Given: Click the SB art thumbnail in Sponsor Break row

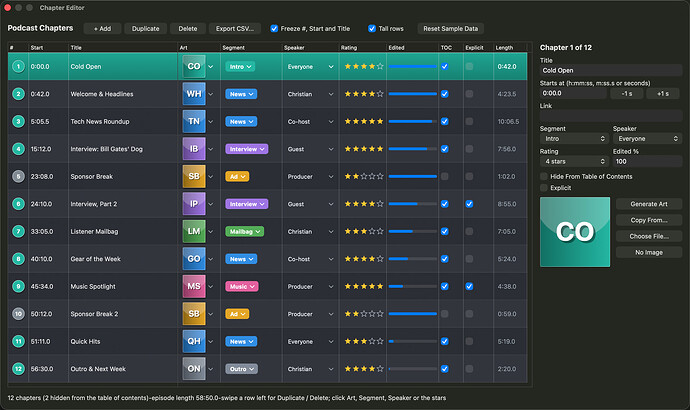Looking at the screenshot, I should (x=194, y=176).
